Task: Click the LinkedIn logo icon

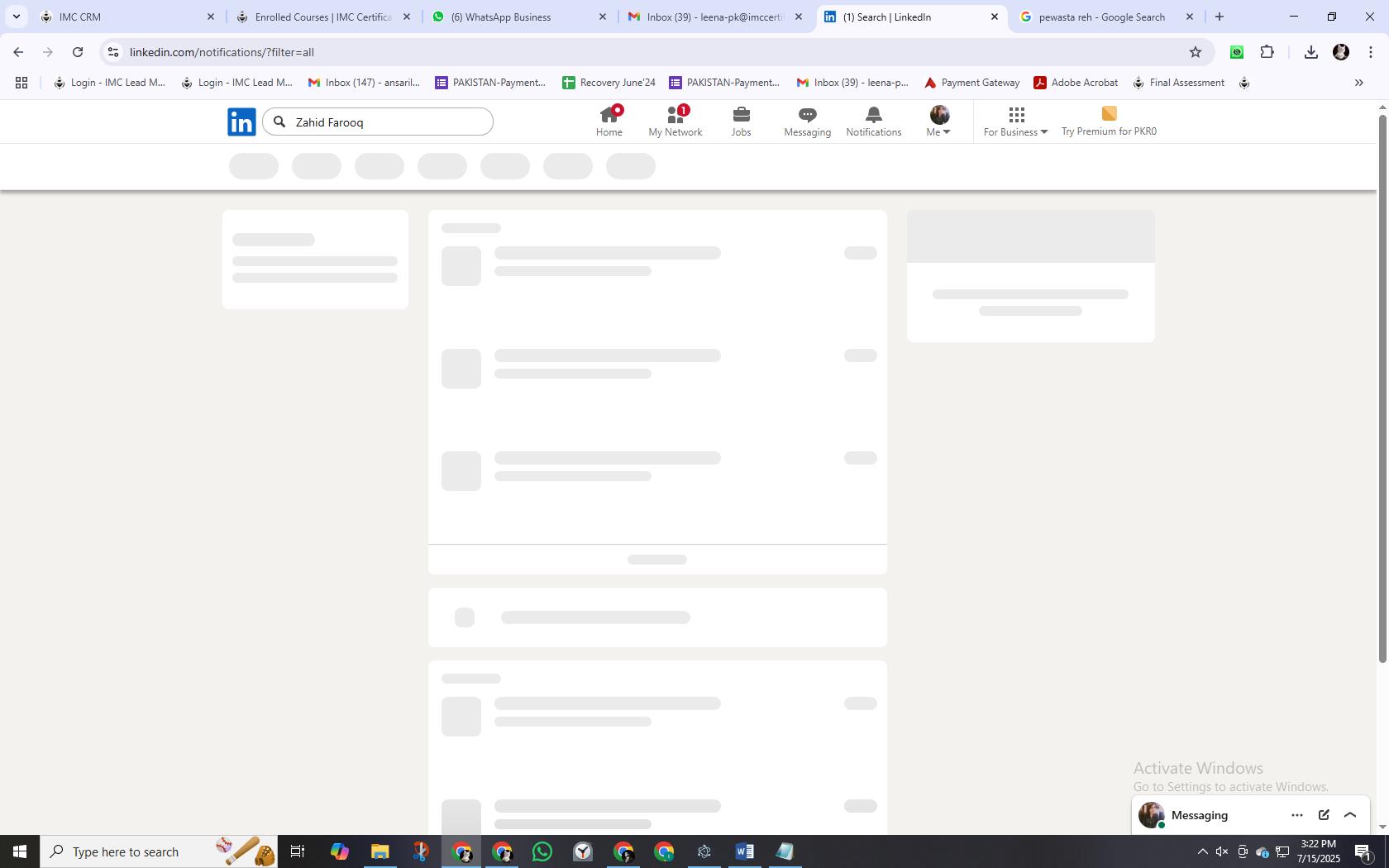Action: coord(241,122)
